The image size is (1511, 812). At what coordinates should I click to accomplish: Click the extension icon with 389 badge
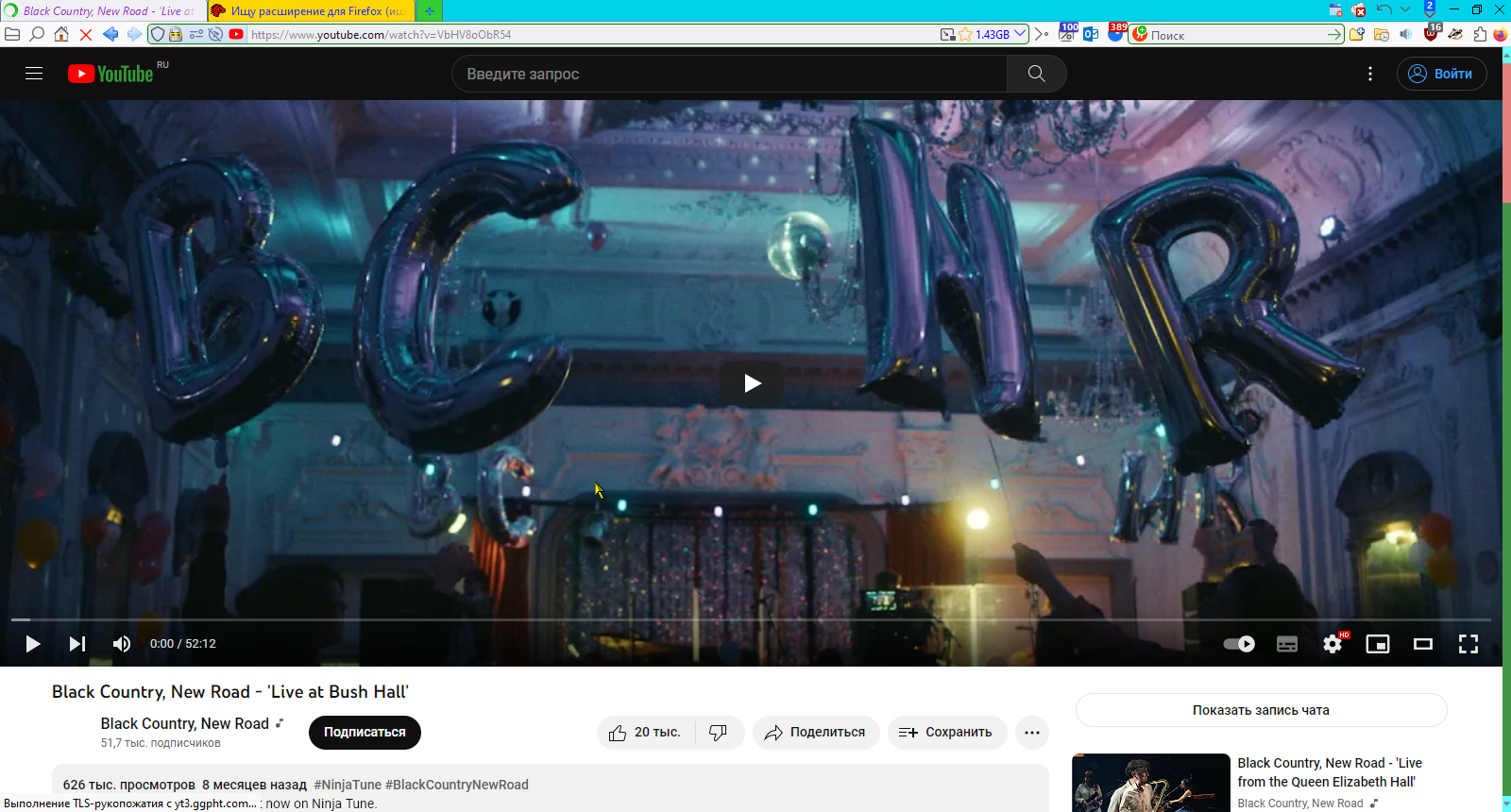1116,32
